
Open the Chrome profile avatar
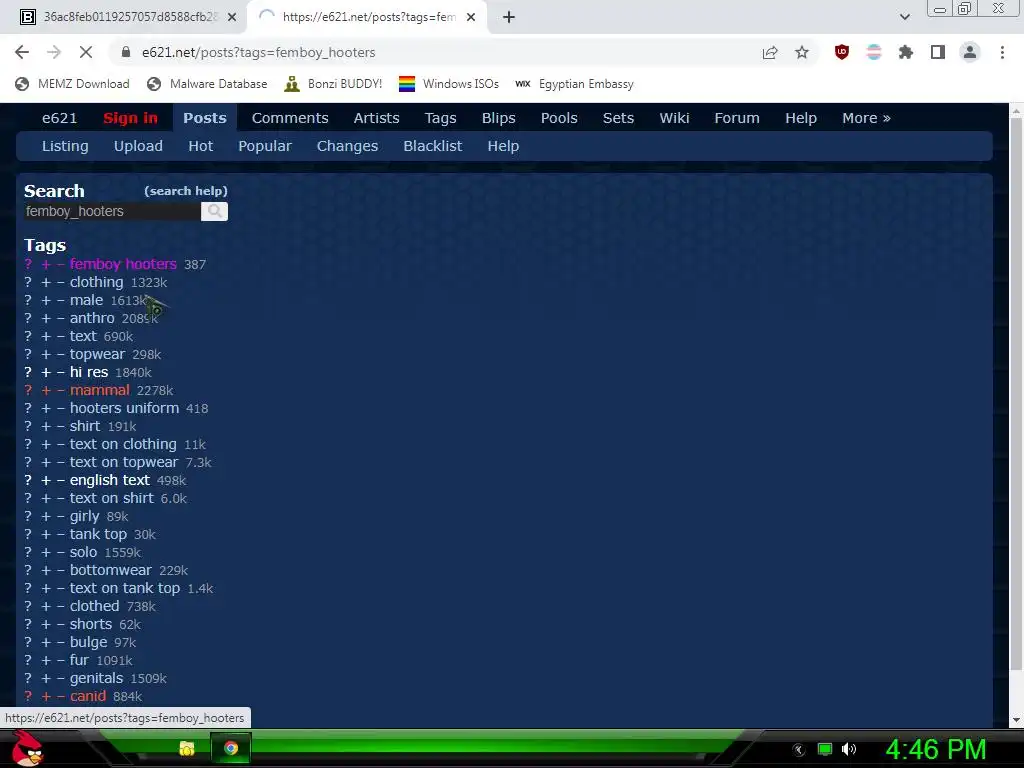click(970, 52)
